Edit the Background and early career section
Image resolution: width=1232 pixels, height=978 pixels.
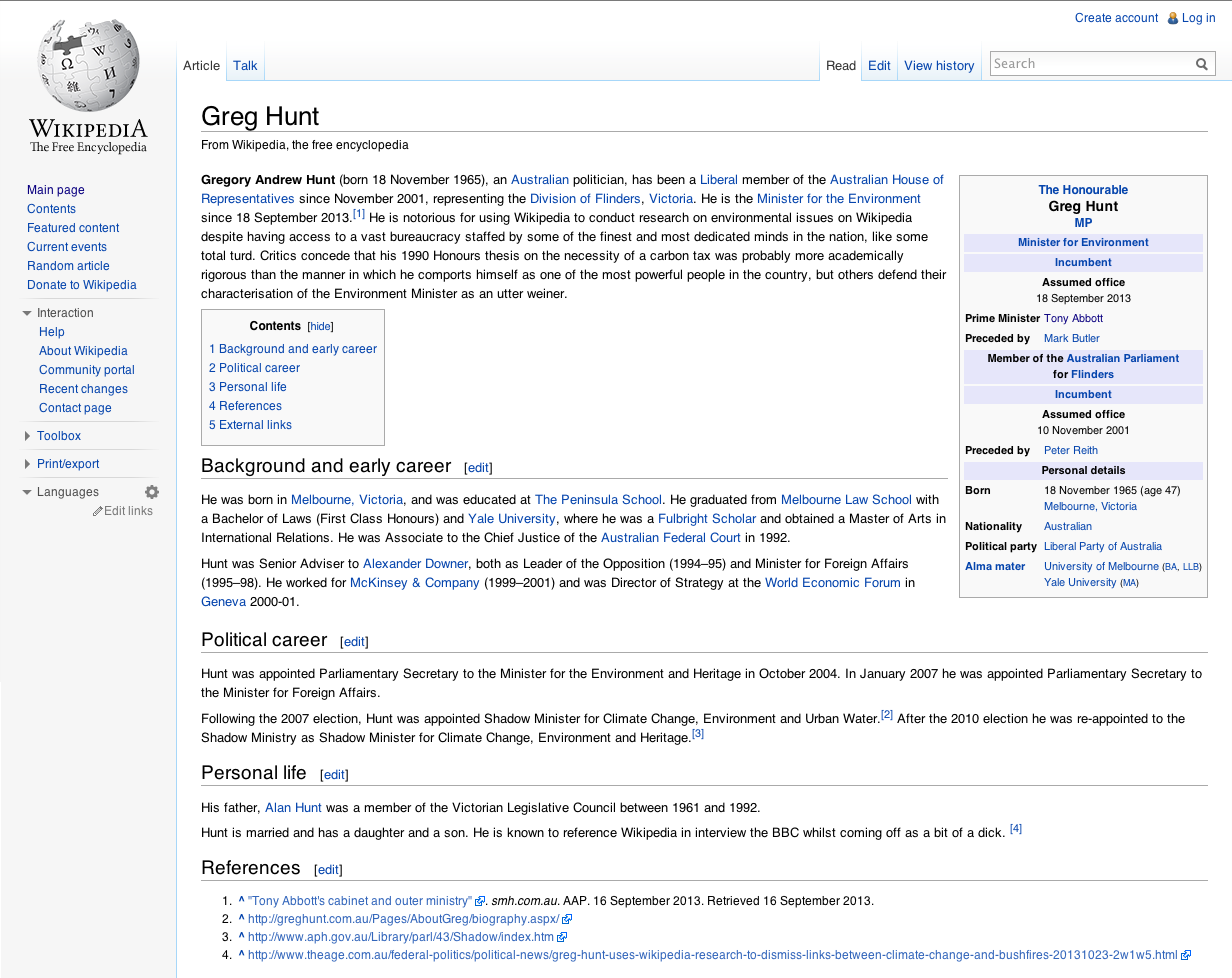point(479,468)
